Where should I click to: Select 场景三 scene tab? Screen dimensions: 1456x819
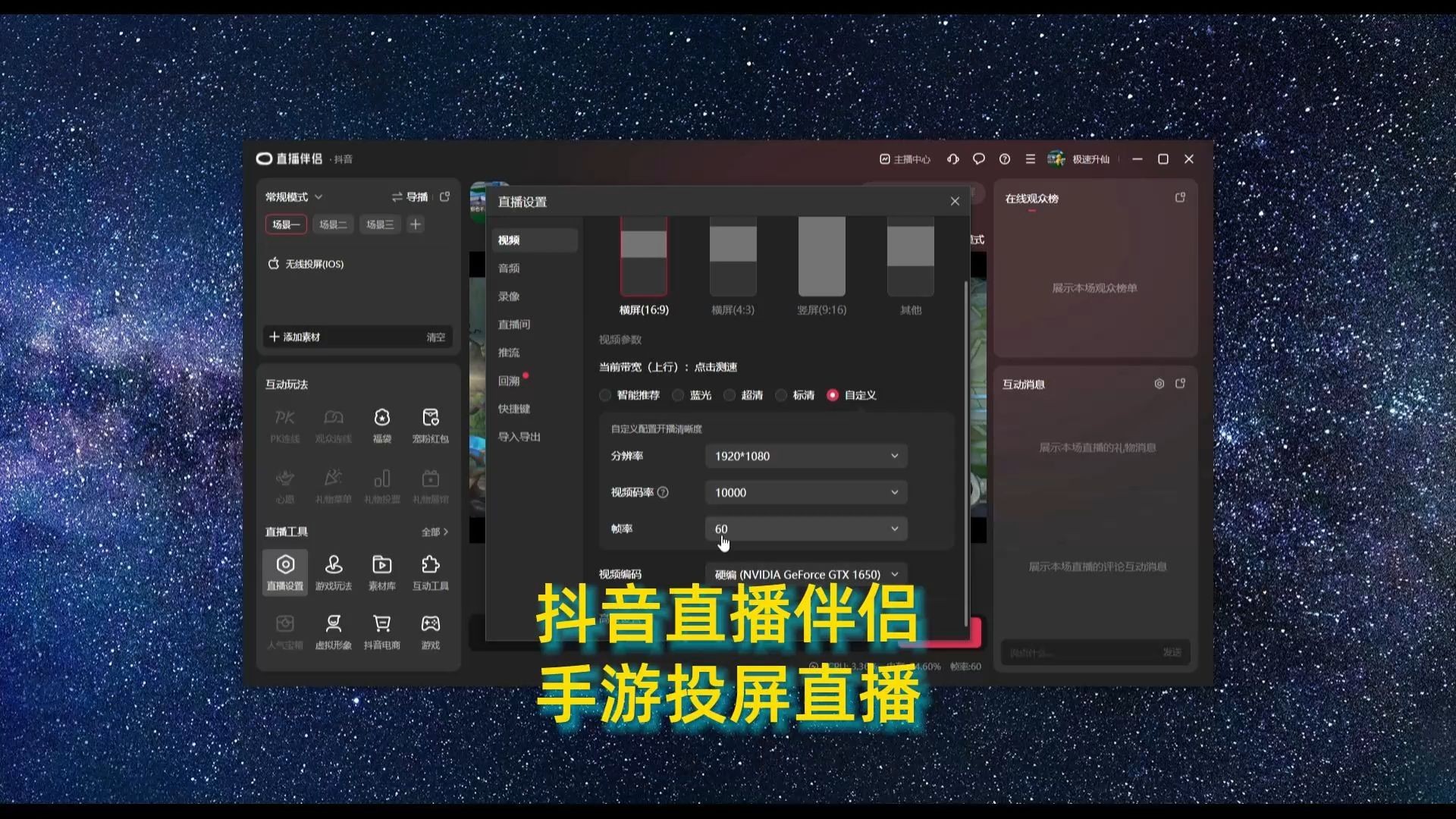pyautogui.click(x=380, y=224)
